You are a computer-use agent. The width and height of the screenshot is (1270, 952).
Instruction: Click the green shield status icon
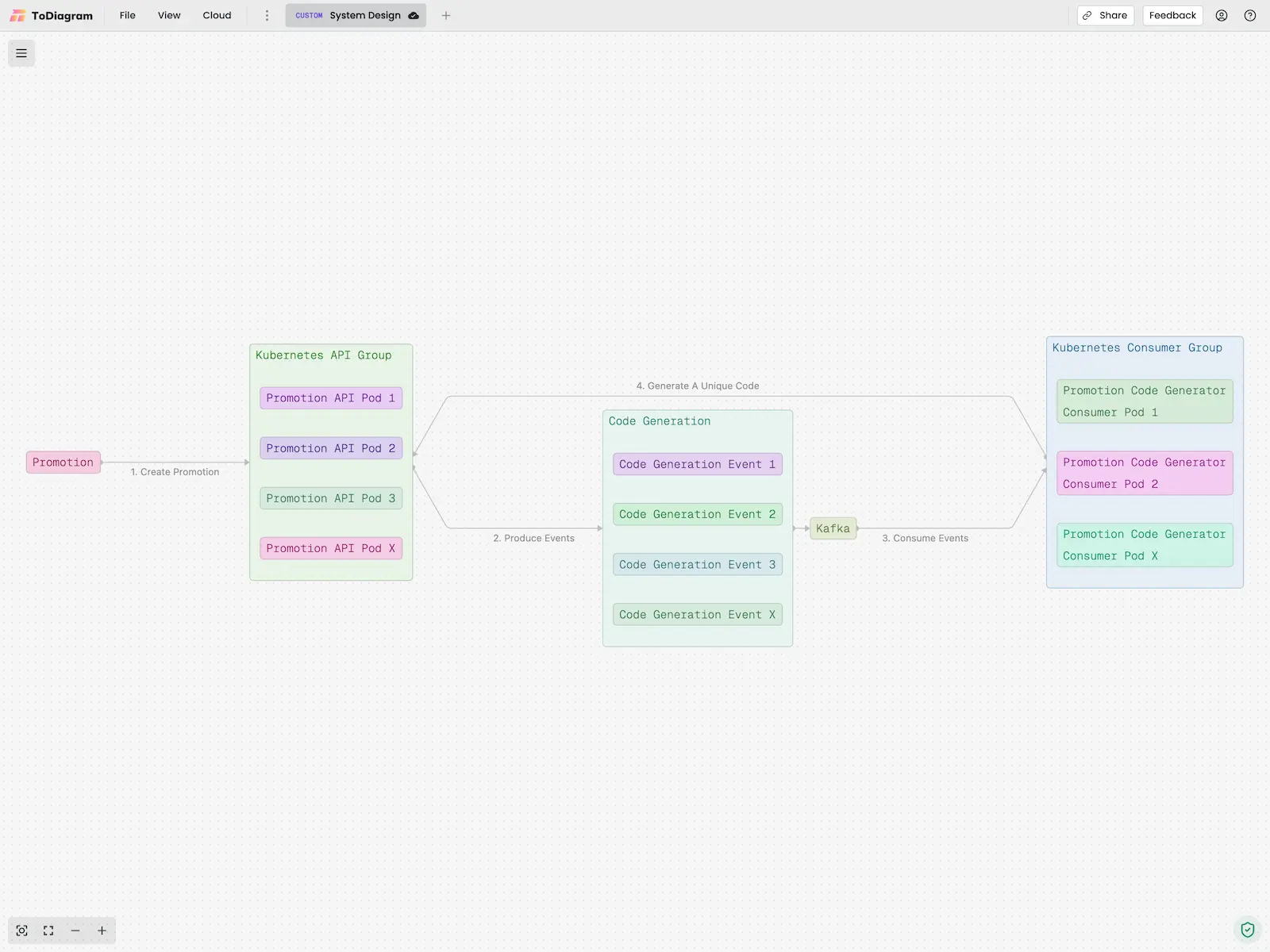point(1248,930)
